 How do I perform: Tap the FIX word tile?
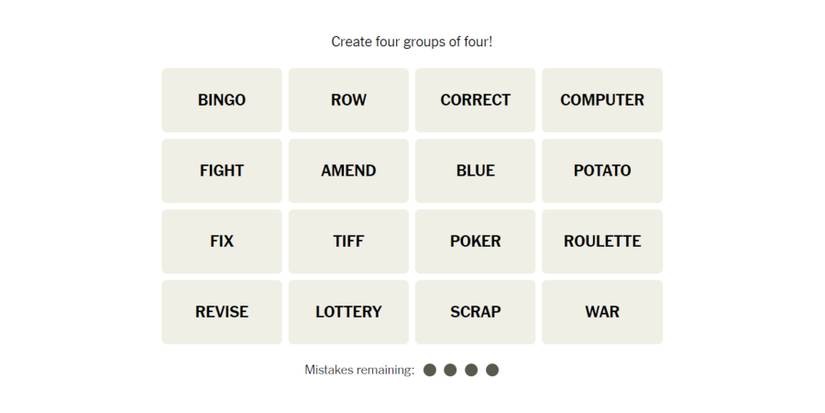[x=221, y=241]
